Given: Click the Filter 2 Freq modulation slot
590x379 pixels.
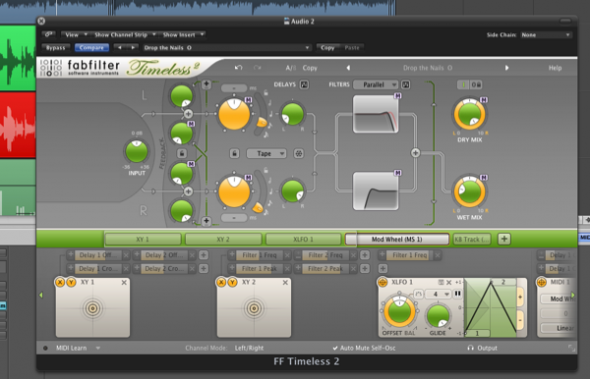Looking at the screenshot, I should coord(325,255).
